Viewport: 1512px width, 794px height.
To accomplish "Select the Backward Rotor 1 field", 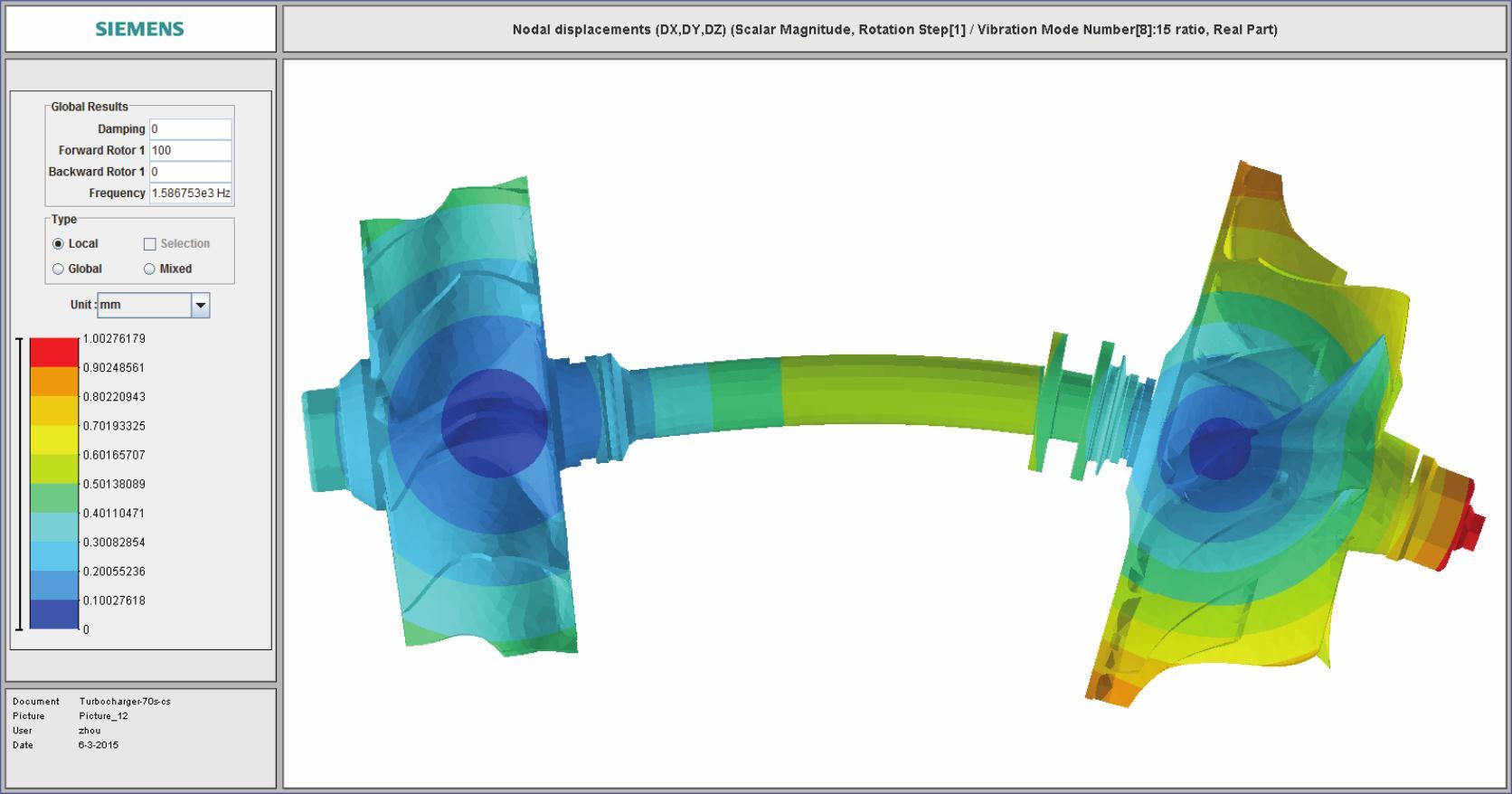I will tap(190, 172).
